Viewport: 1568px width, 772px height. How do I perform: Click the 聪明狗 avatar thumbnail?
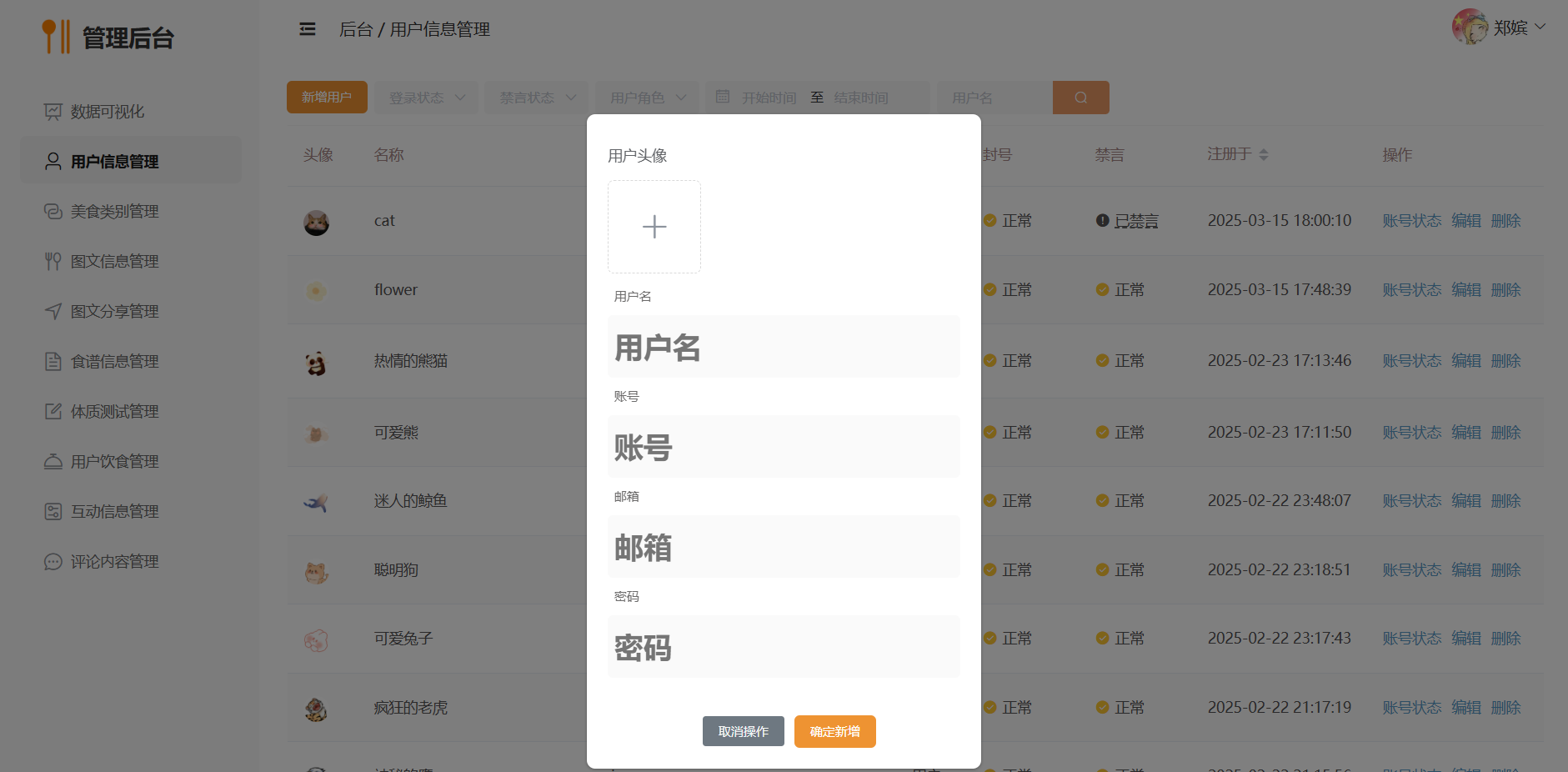point(316,572)
